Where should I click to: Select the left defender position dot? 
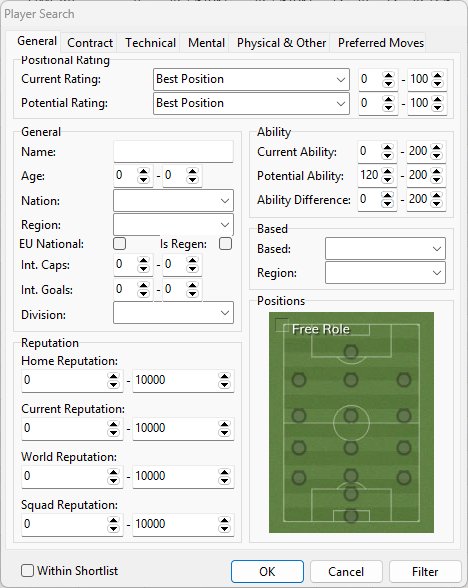click(299, 477)
